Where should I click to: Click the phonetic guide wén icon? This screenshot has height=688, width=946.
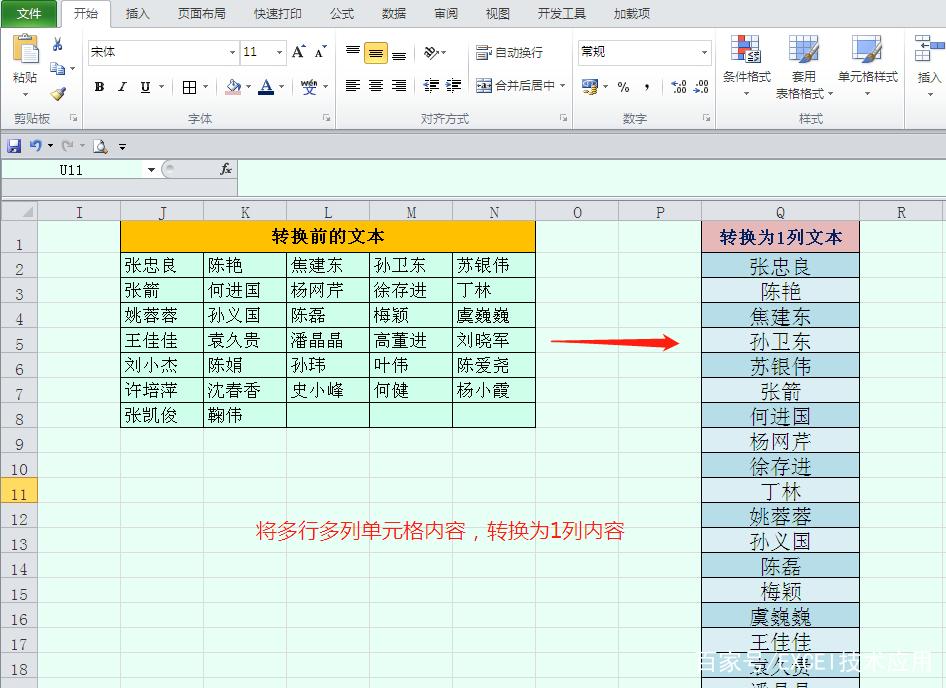[309, 87]
